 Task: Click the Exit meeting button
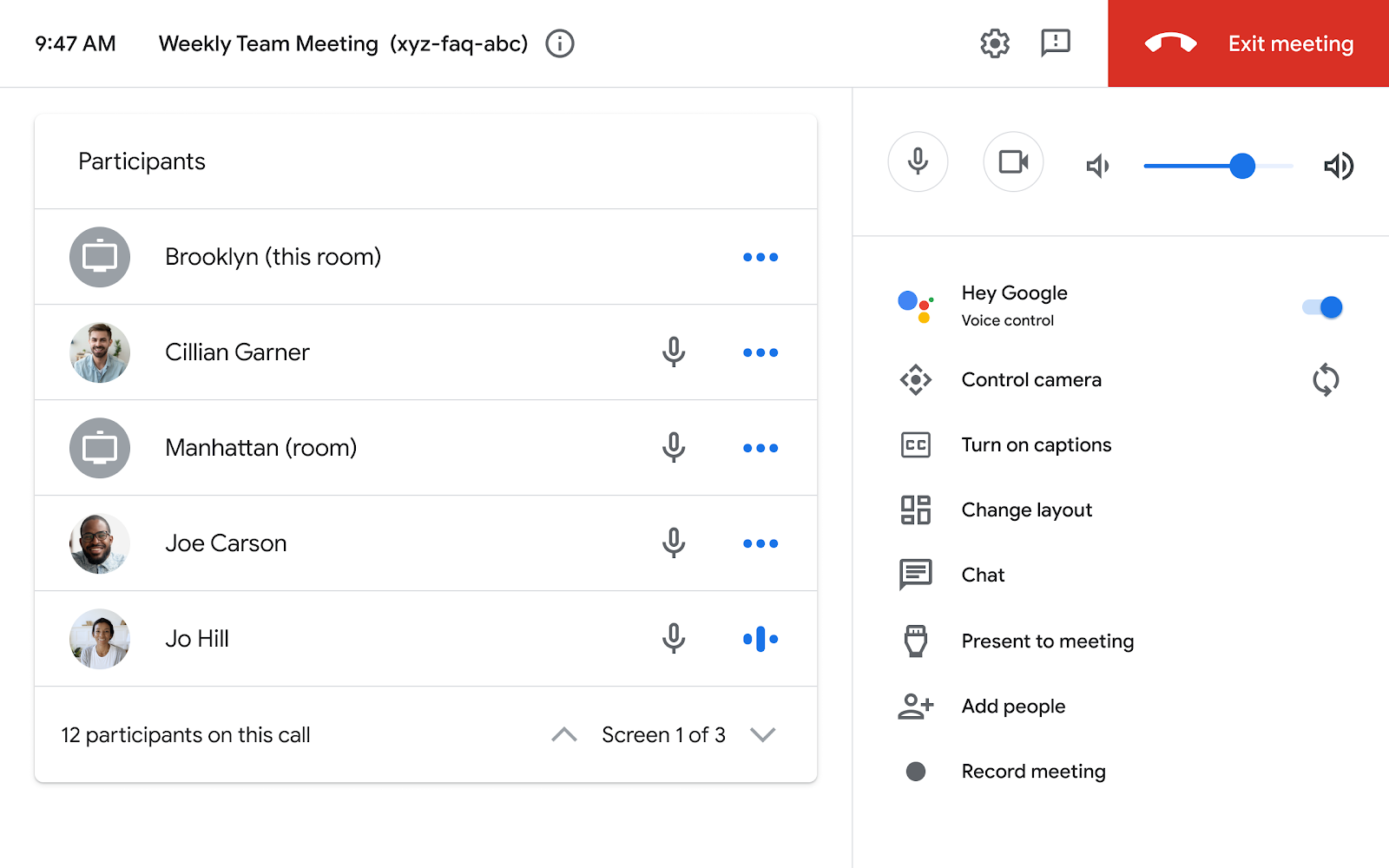pyautogui.click(x=1248, y=43)
